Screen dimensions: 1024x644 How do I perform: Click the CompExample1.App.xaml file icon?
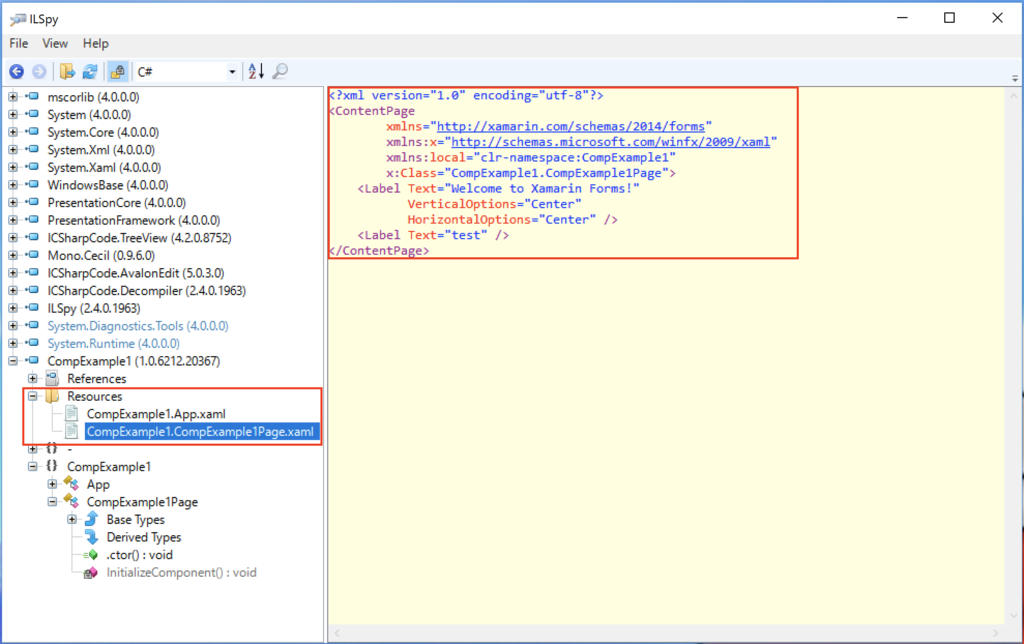coord(72,413)
